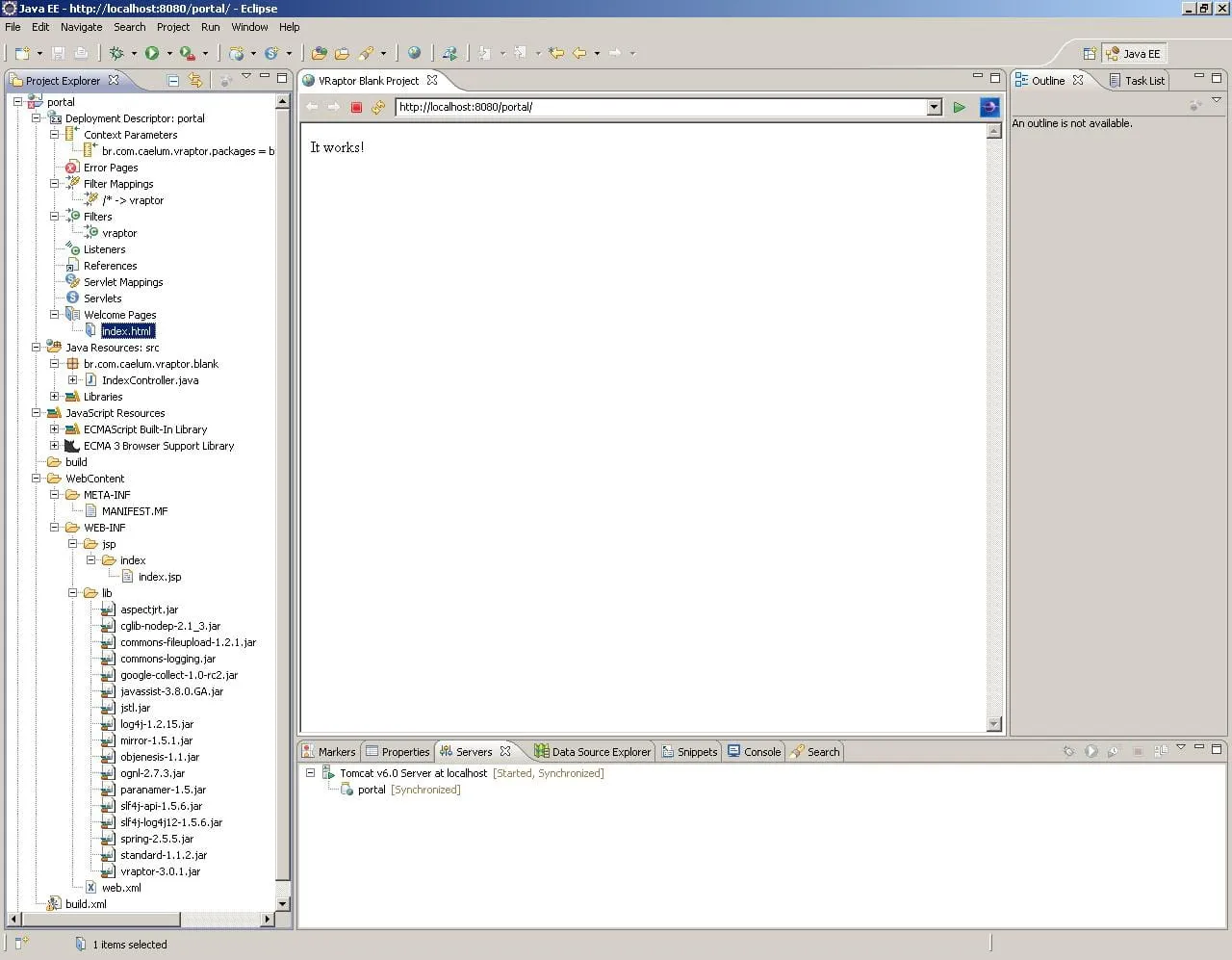Image resolution: width=1232 pixels, height=960 pixels.
Task: Switch to the Task List tab
Action: 1143,81
